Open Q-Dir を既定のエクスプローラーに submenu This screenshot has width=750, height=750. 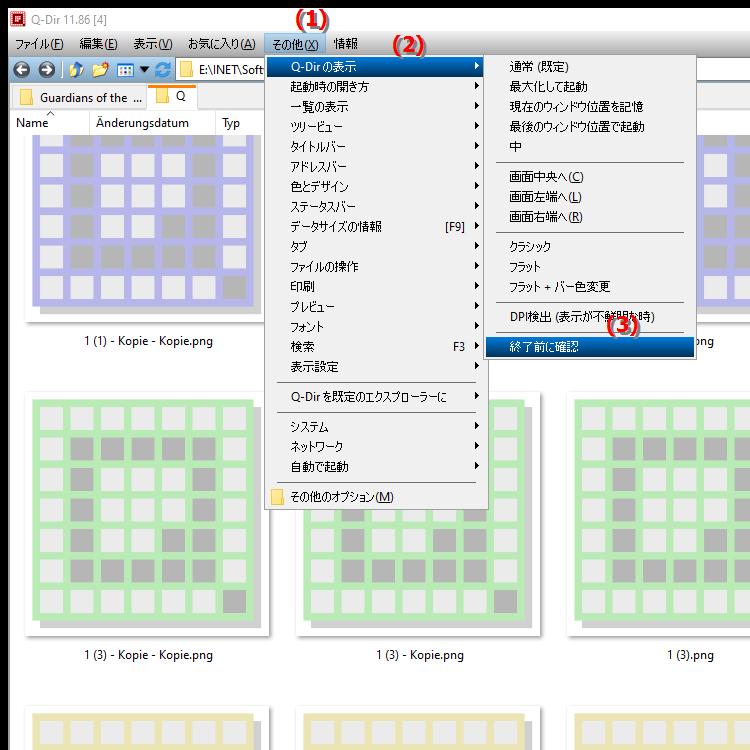(375, 397)
